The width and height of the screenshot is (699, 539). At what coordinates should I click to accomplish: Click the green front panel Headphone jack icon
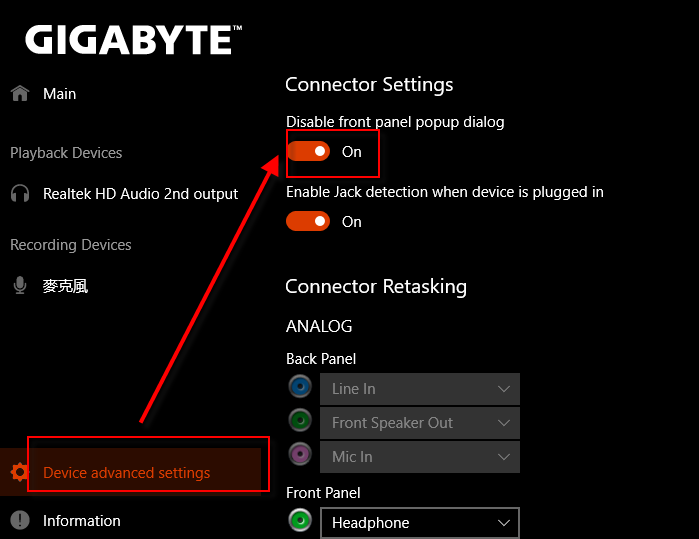coord(299,522)
